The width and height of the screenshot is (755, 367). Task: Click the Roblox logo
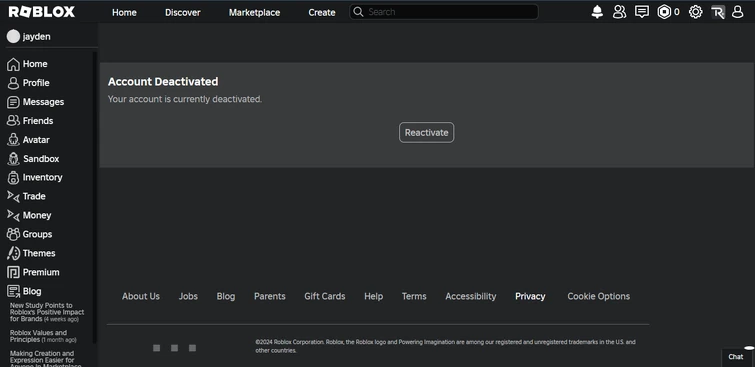click(x=42, y=12)
